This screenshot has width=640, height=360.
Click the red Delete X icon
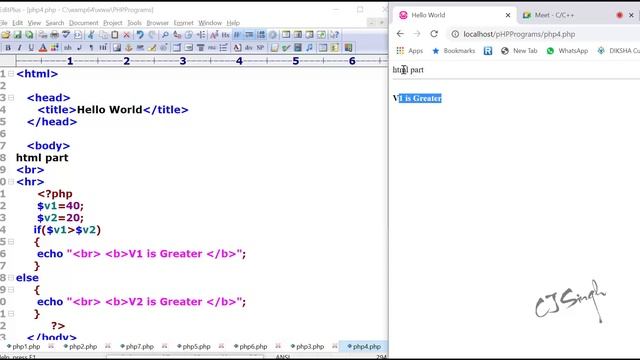point(127,35)
